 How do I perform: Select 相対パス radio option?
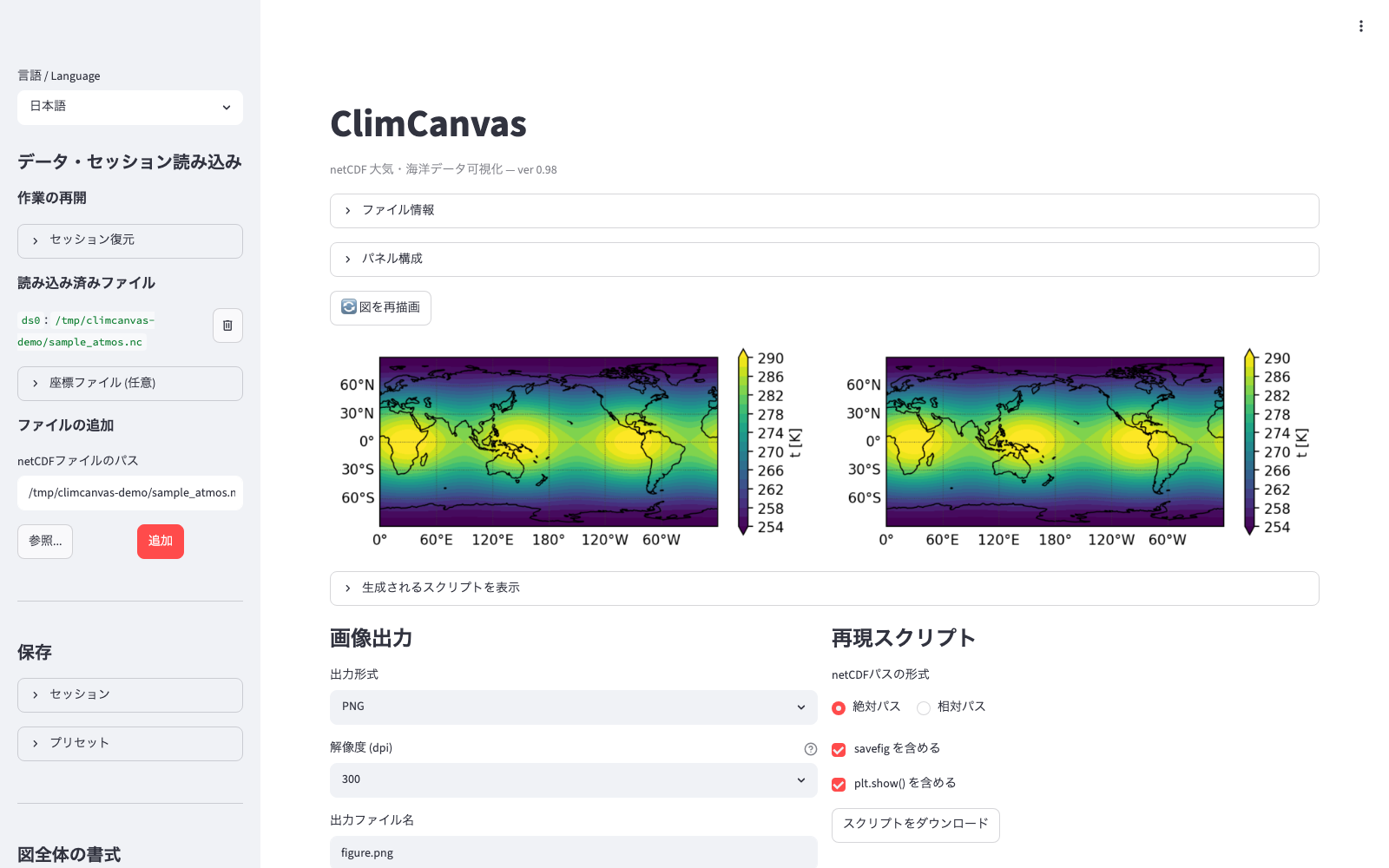click(951, 707)
